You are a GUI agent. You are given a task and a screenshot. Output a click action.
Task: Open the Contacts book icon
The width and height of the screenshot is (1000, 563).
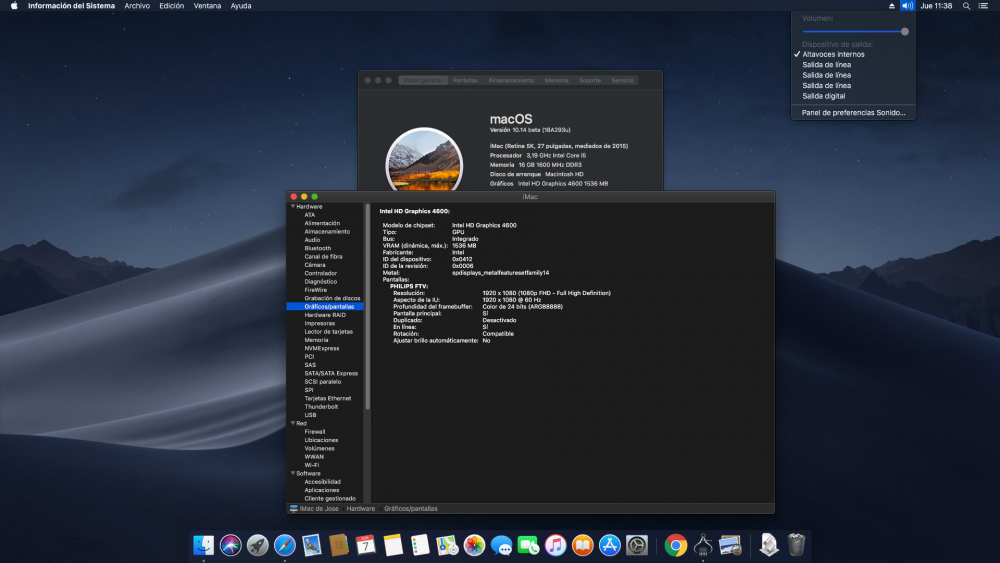[x=339, y=545]
